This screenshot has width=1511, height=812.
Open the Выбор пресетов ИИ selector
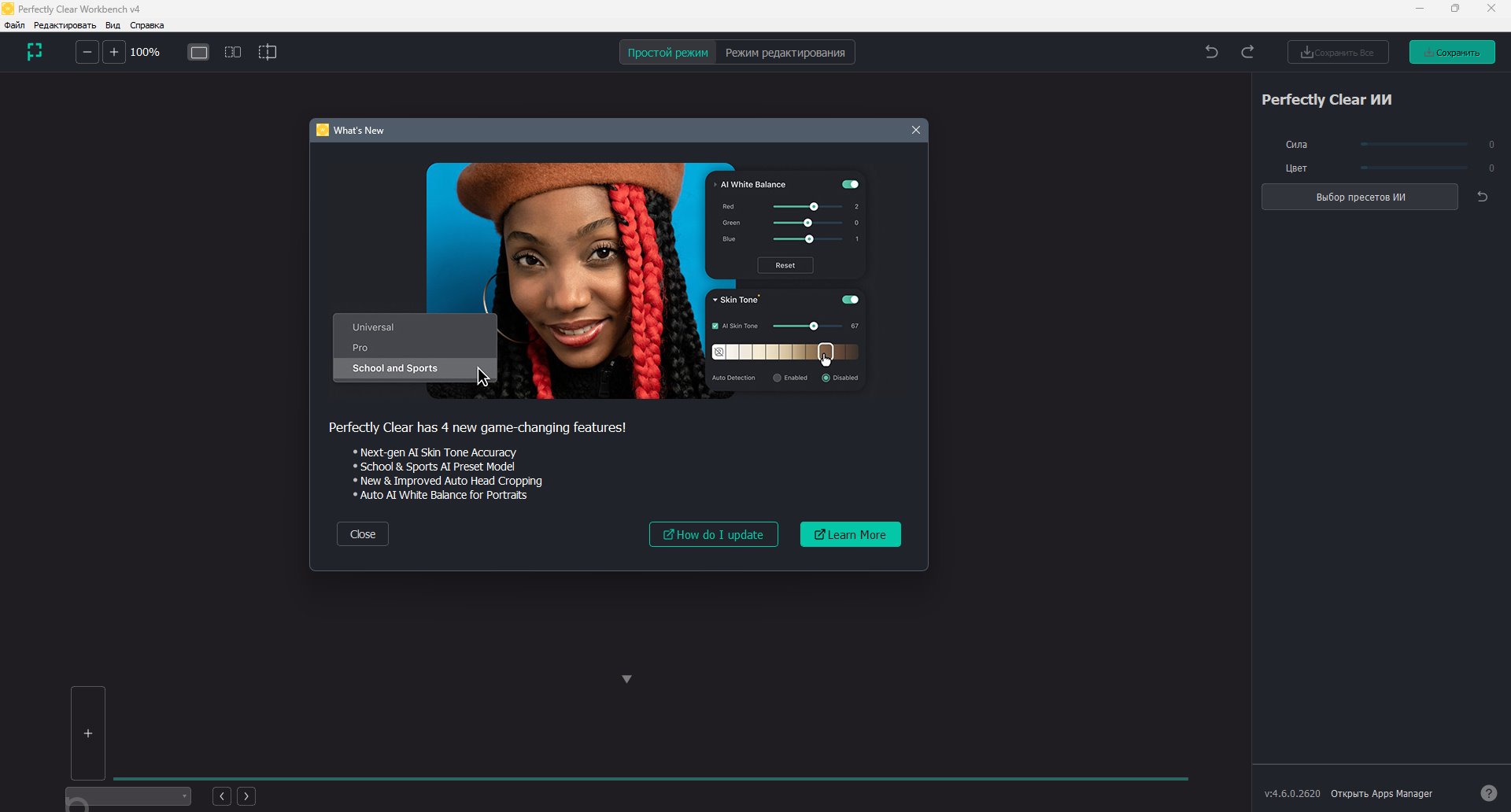tap(1359, 197)
